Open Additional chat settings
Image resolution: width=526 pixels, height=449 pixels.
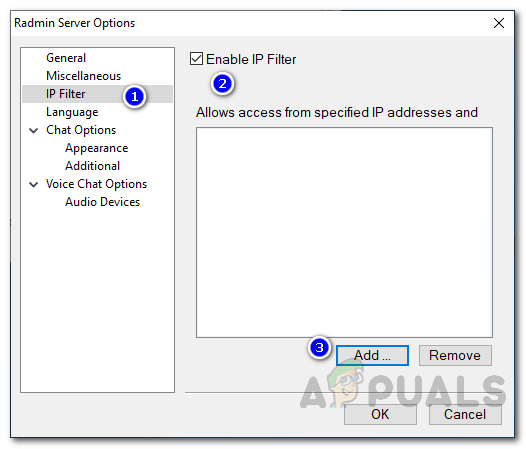click(93, 166)
